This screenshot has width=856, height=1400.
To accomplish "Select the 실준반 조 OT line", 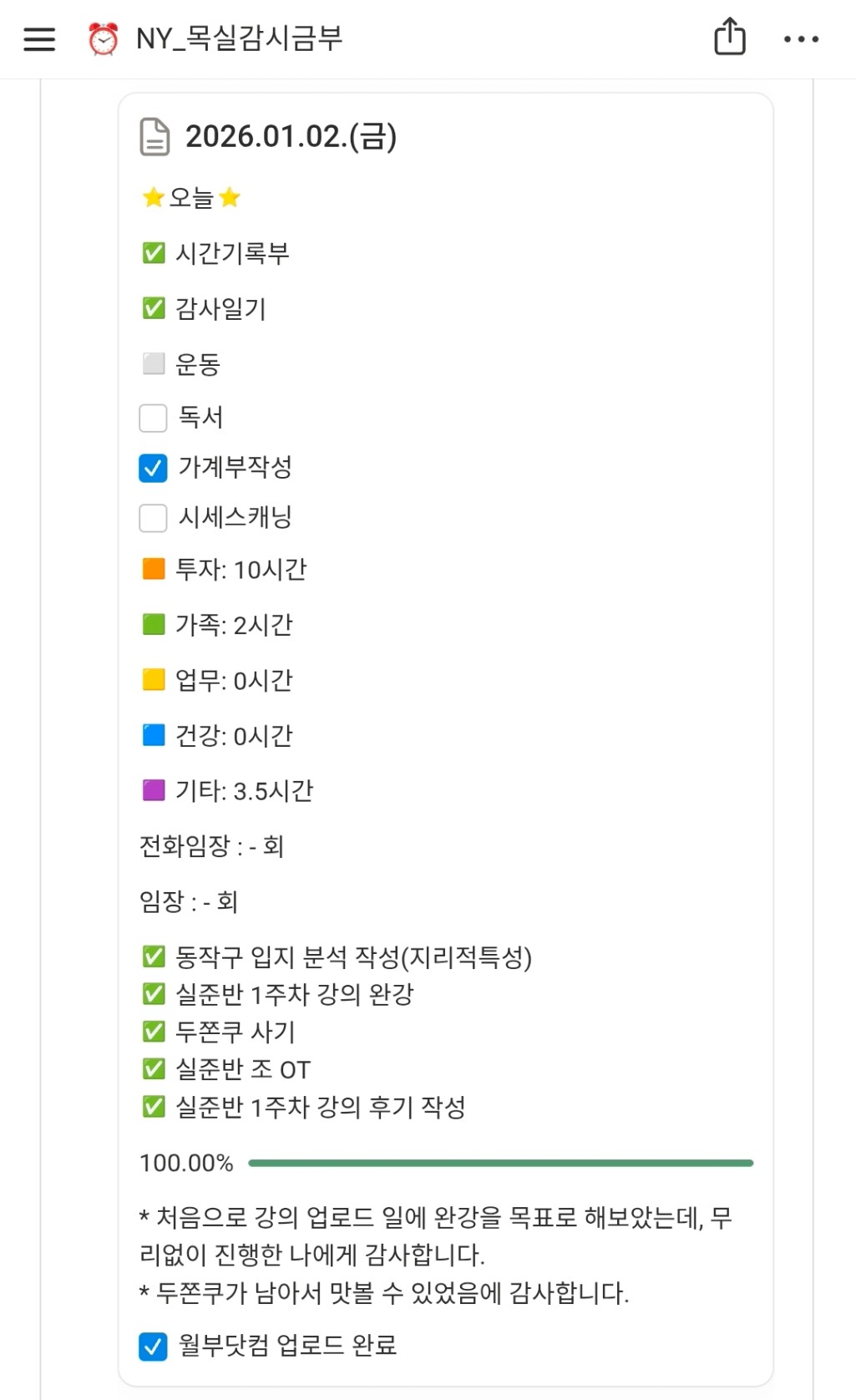I will pyautogui.click(x=243, y=1069).
